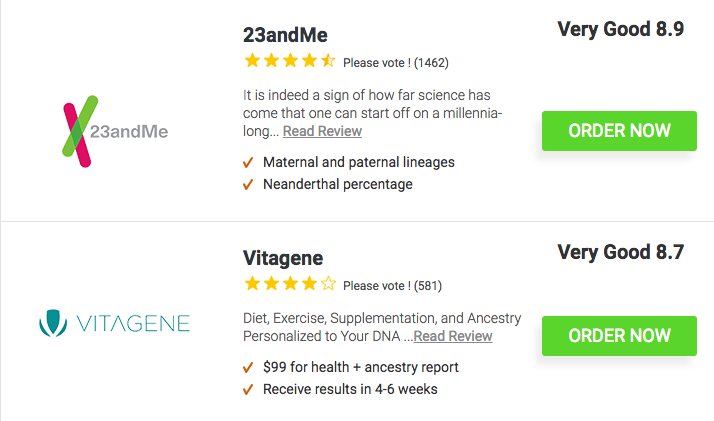
Task: Click the Vitagene logo image
Action: [x=113, y=323]
